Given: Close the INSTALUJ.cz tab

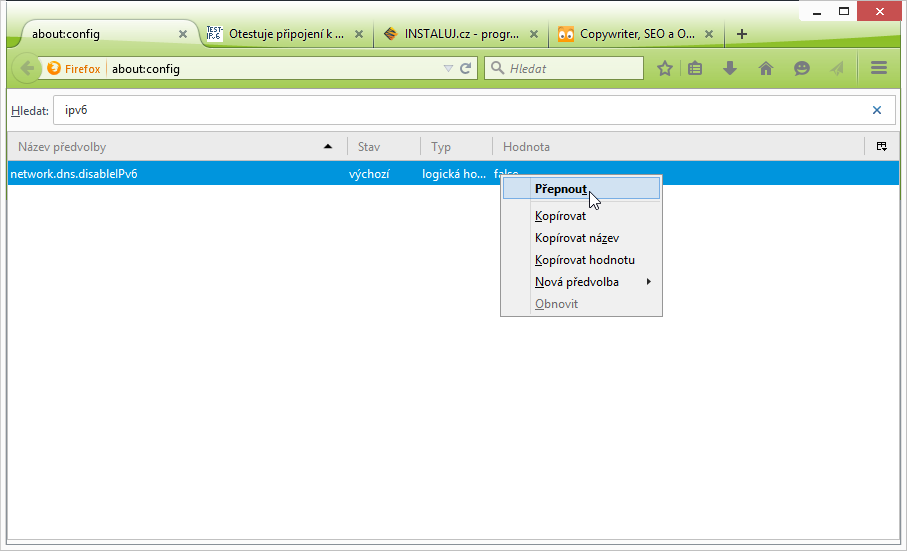Looking at the screenshot, I should [x=534, y=34].
